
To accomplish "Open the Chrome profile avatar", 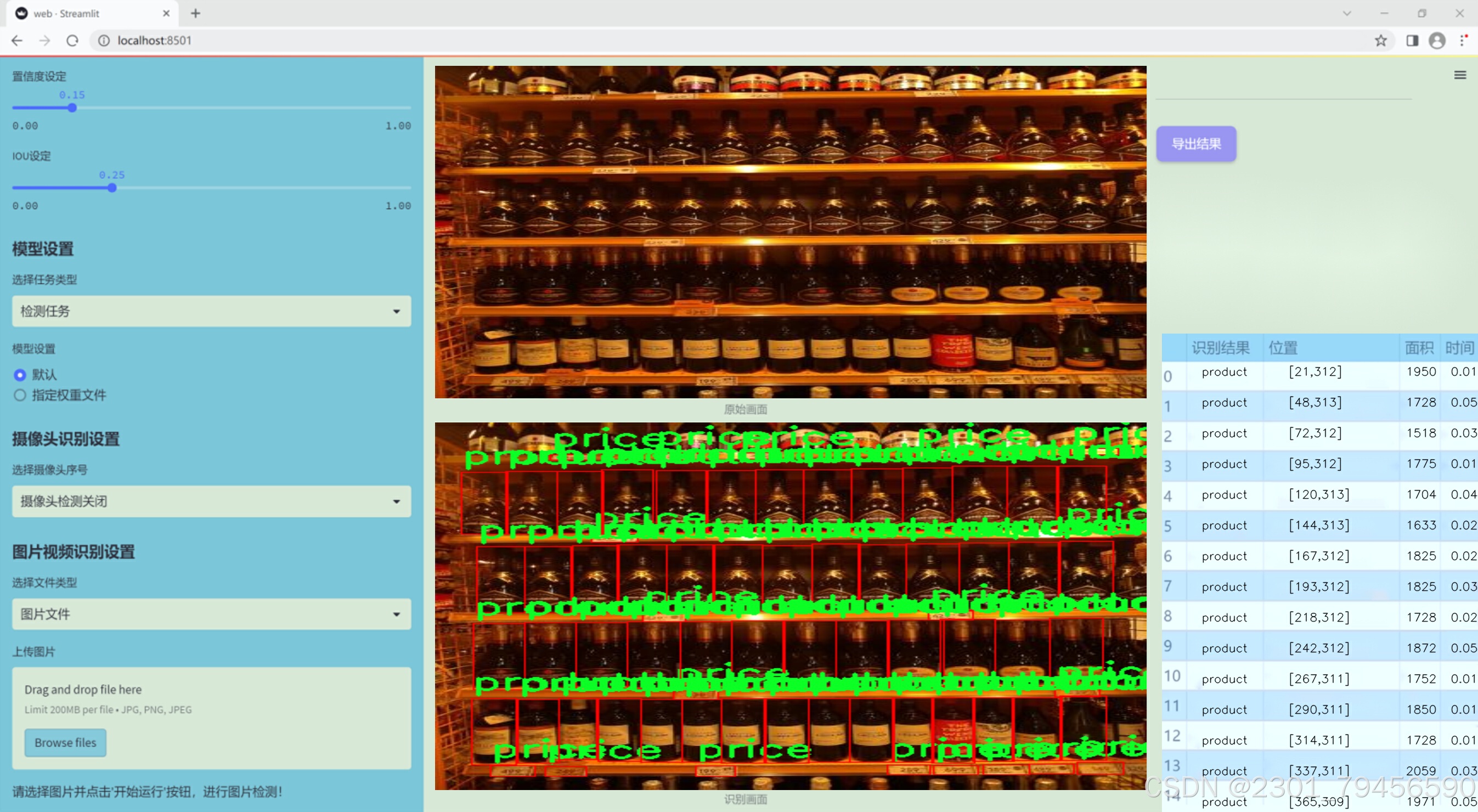I will (x=1437, y=40).
